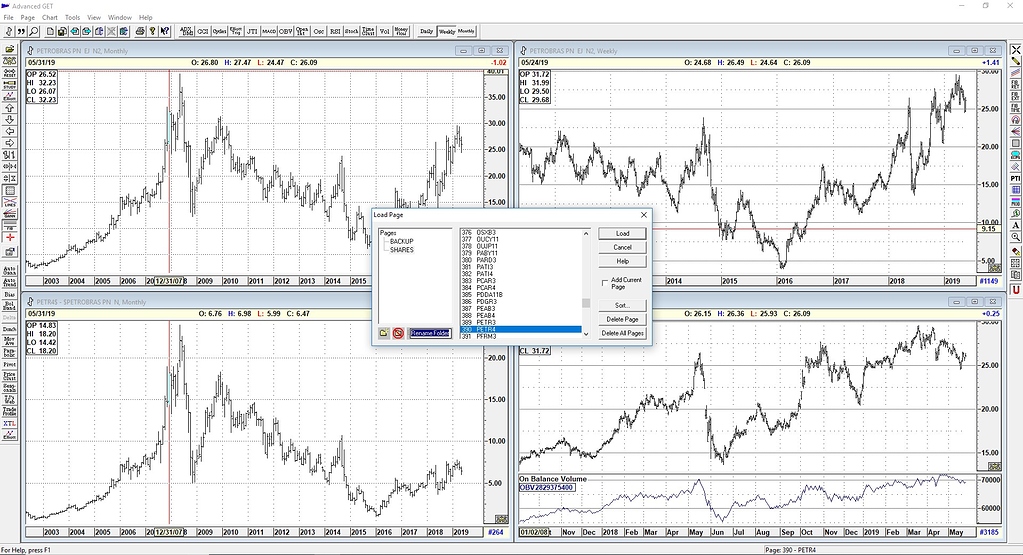The height and width of the screenshot is (555, 1023).
Task: Click the print toolbar icon
Action: (140, 31)
